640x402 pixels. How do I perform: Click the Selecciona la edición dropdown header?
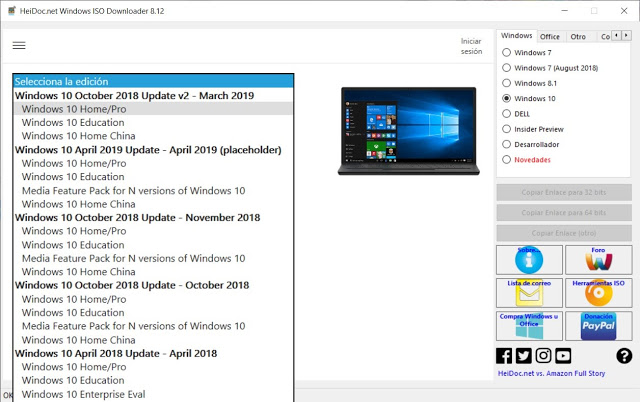(x=153, y=81)
